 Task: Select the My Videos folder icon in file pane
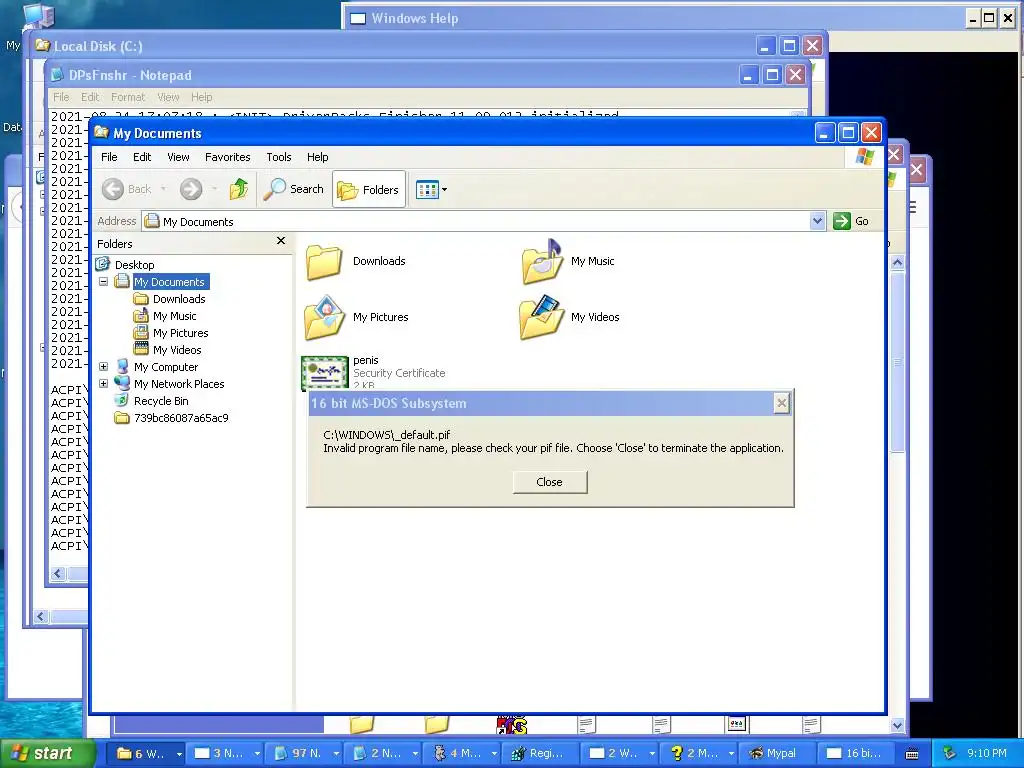[x=541, y=317]
